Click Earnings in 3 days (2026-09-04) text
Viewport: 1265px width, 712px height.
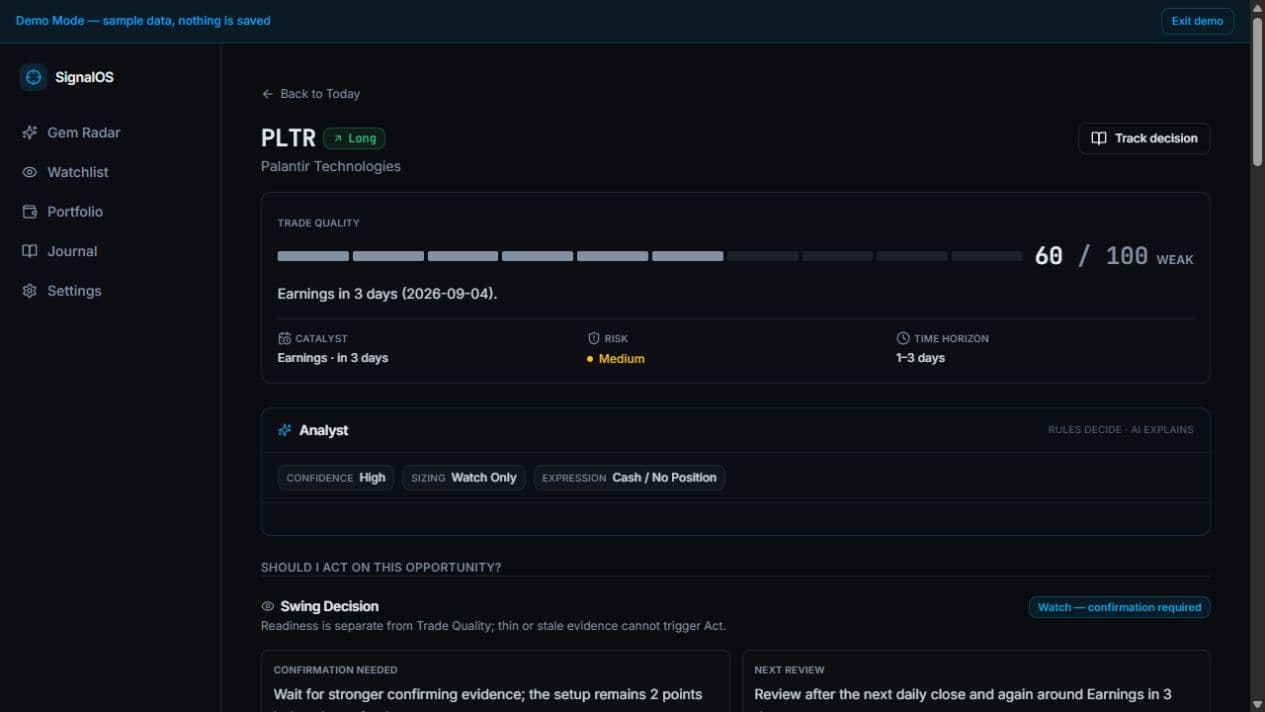click(387, 294)
